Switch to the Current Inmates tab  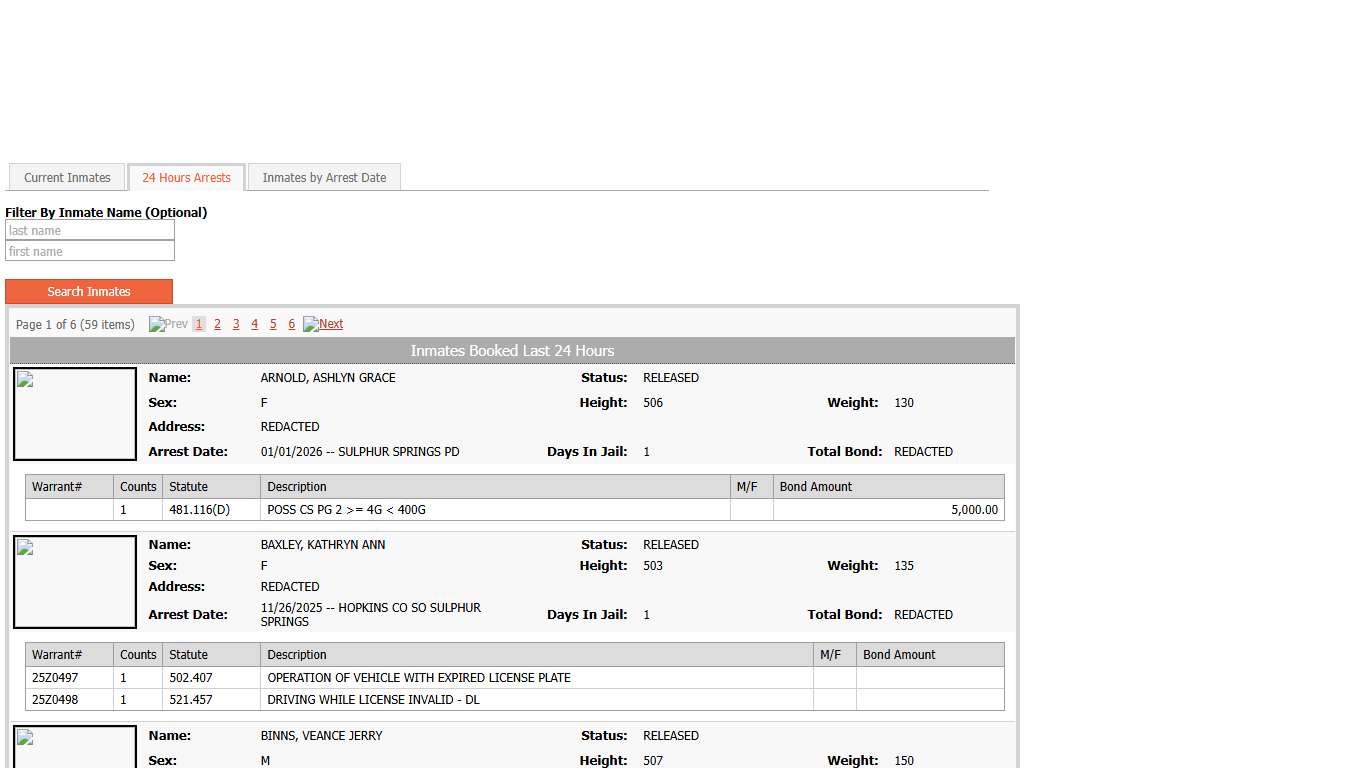pyautogui.click(x=67, y=178)
